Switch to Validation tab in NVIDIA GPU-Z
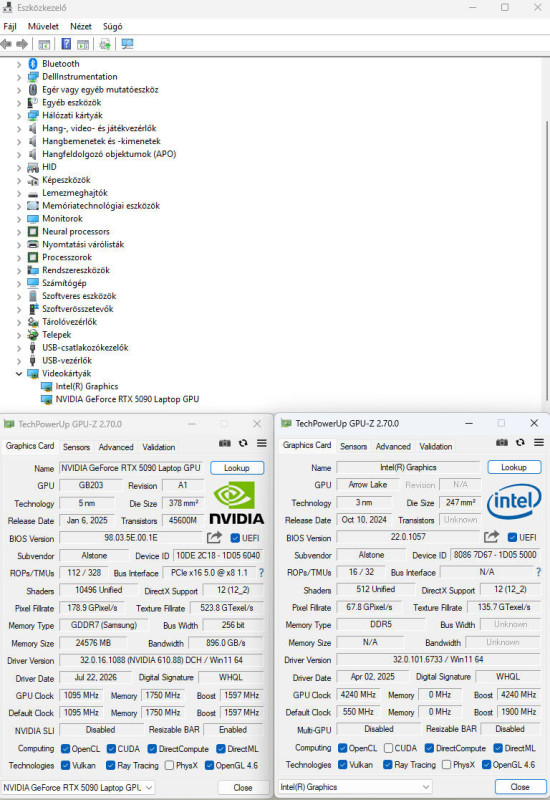 point(159,447)
